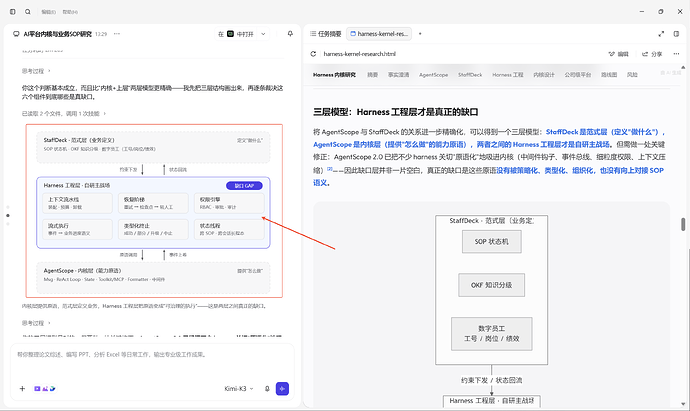Open search with the magnifier icon
The width and height of the screenshot is (690, 411).
tap(28, 12)
